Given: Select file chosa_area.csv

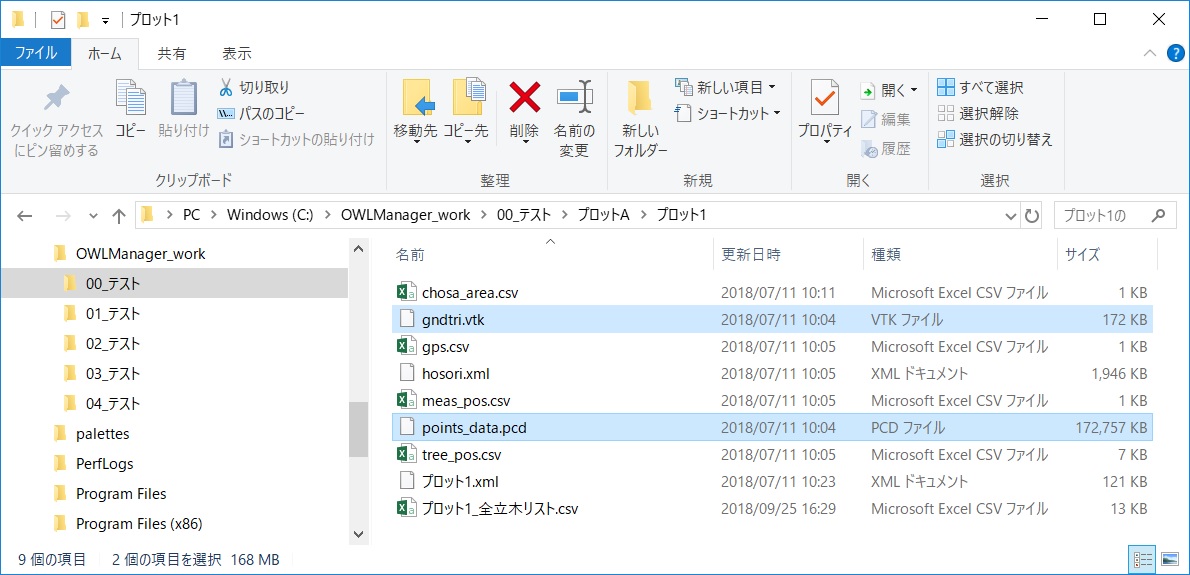Looking at the screenshot, I should 470,293.
